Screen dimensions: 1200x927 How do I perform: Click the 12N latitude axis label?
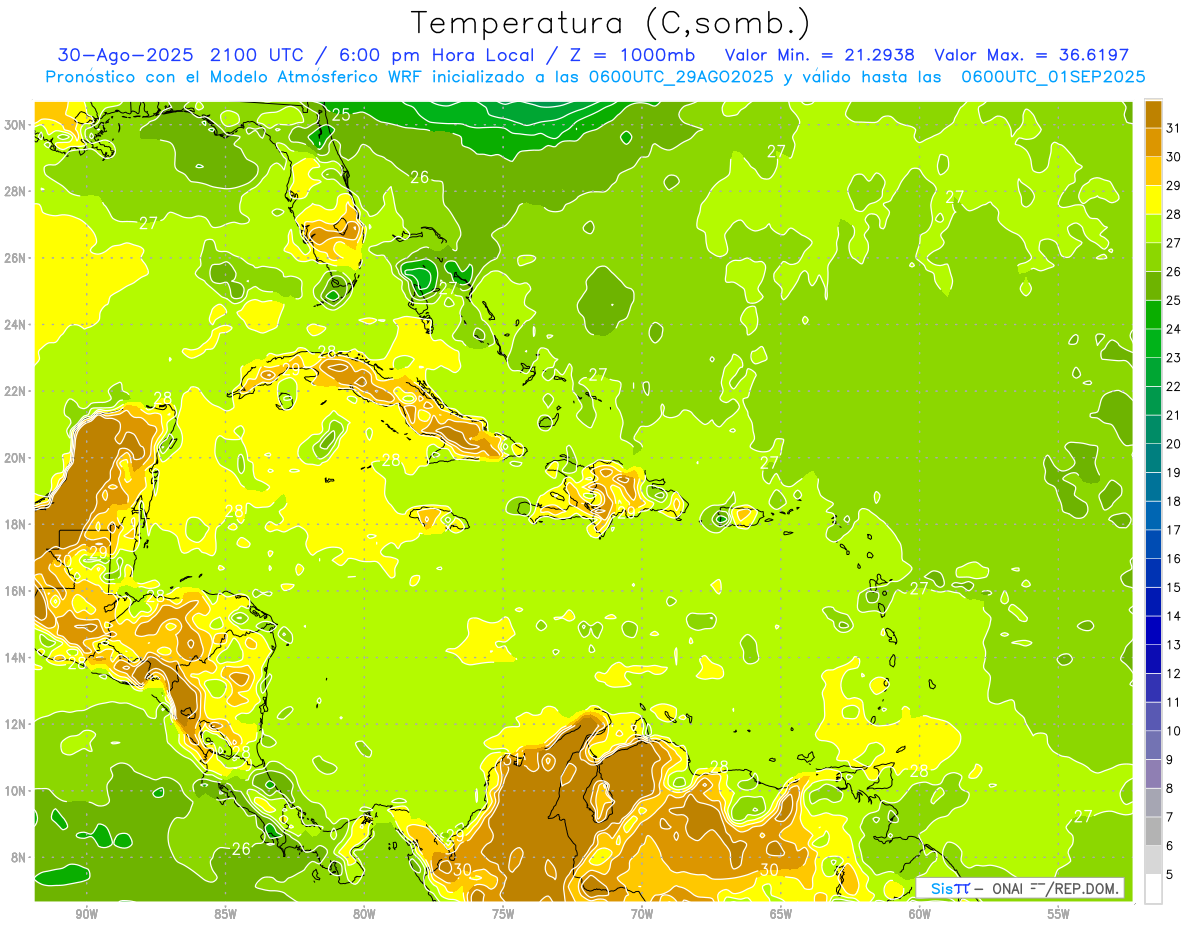coord(15,724)
